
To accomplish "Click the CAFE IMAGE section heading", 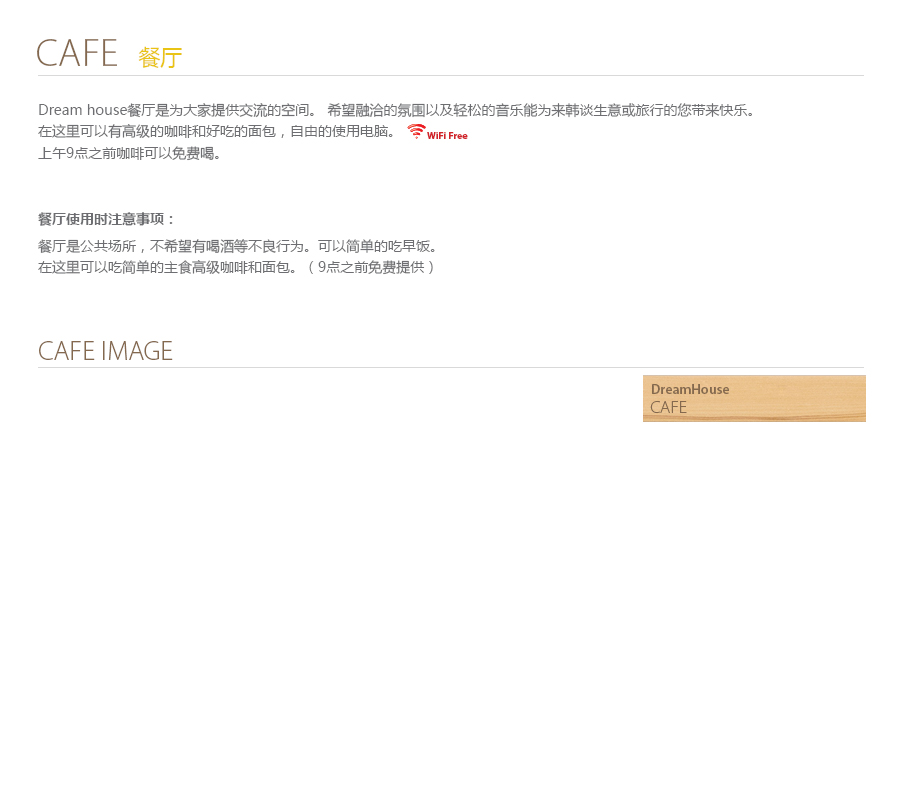I will point(105,351).
